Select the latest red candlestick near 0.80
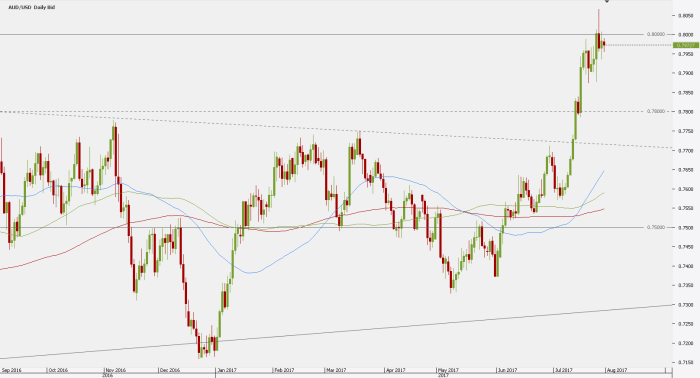The image size is (700, 378). pos(604,43)
